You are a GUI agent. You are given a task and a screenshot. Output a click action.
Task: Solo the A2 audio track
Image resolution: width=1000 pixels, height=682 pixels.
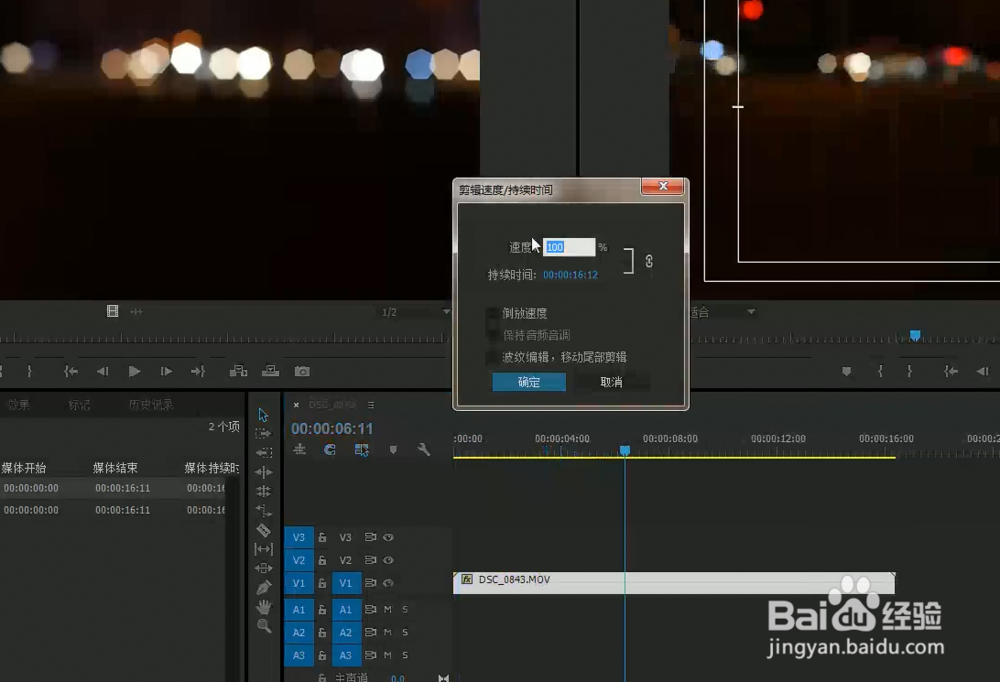405,632
